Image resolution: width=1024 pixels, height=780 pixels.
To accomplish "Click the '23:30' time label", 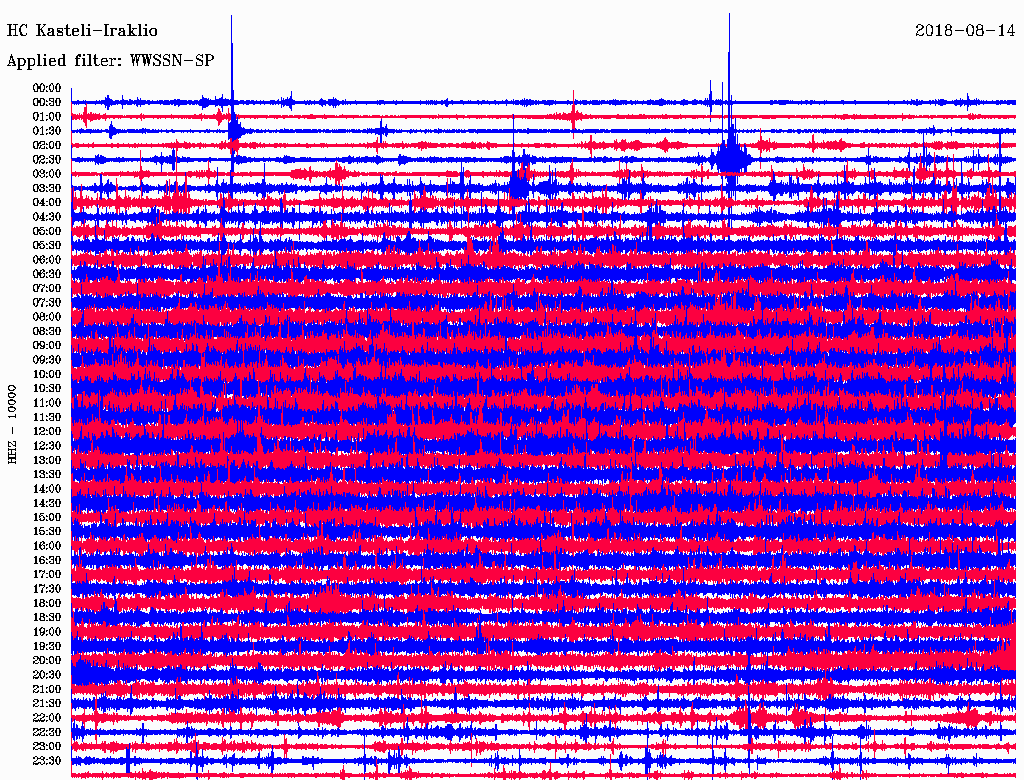I will click(x=47, y=760).
